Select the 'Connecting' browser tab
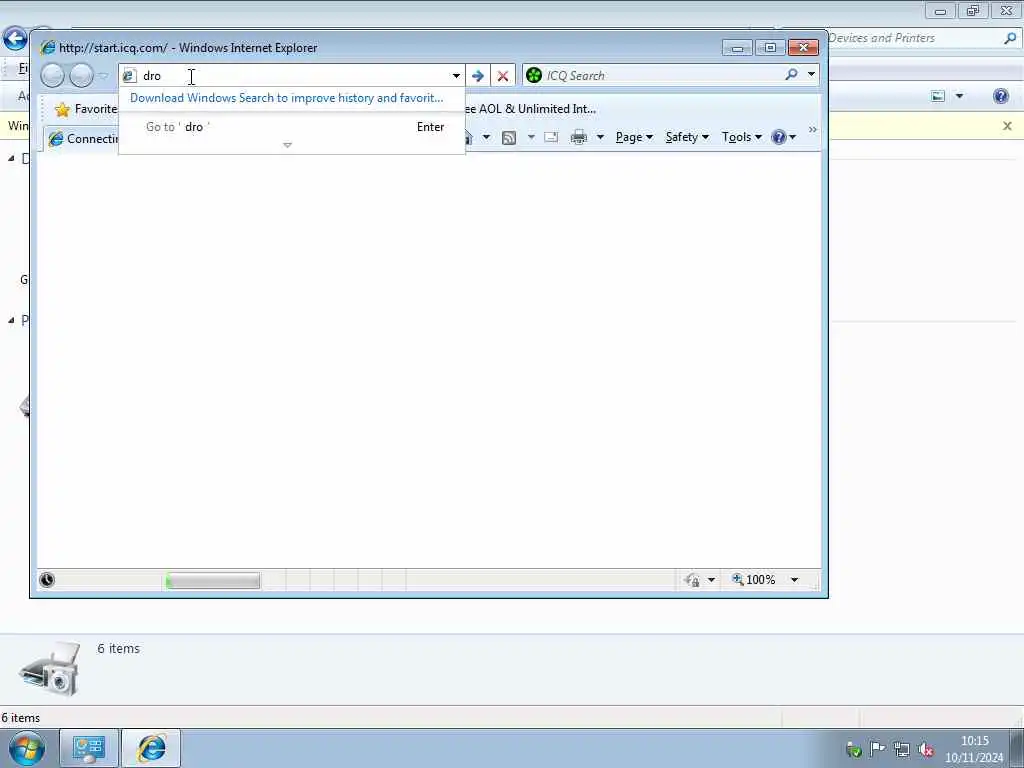This screenshot has height=768, width=1024. click(x=83, y=138)
